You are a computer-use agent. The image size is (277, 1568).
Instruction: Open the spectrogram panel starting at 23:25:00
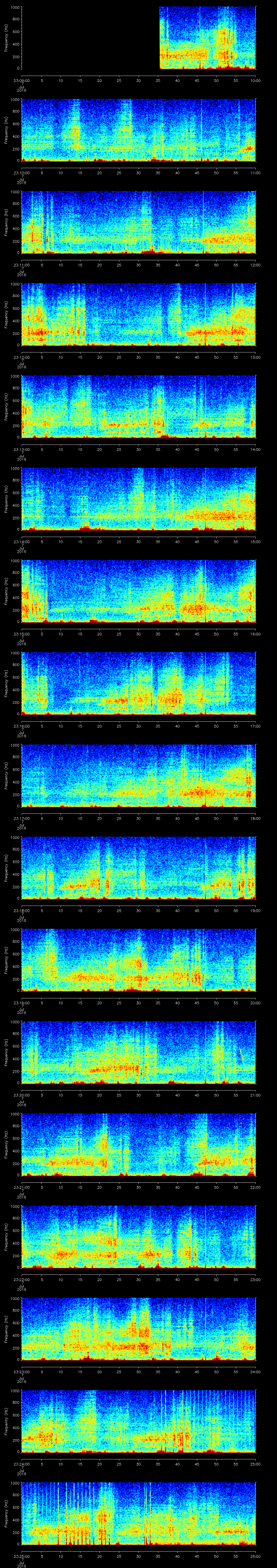click(139, 1514)
